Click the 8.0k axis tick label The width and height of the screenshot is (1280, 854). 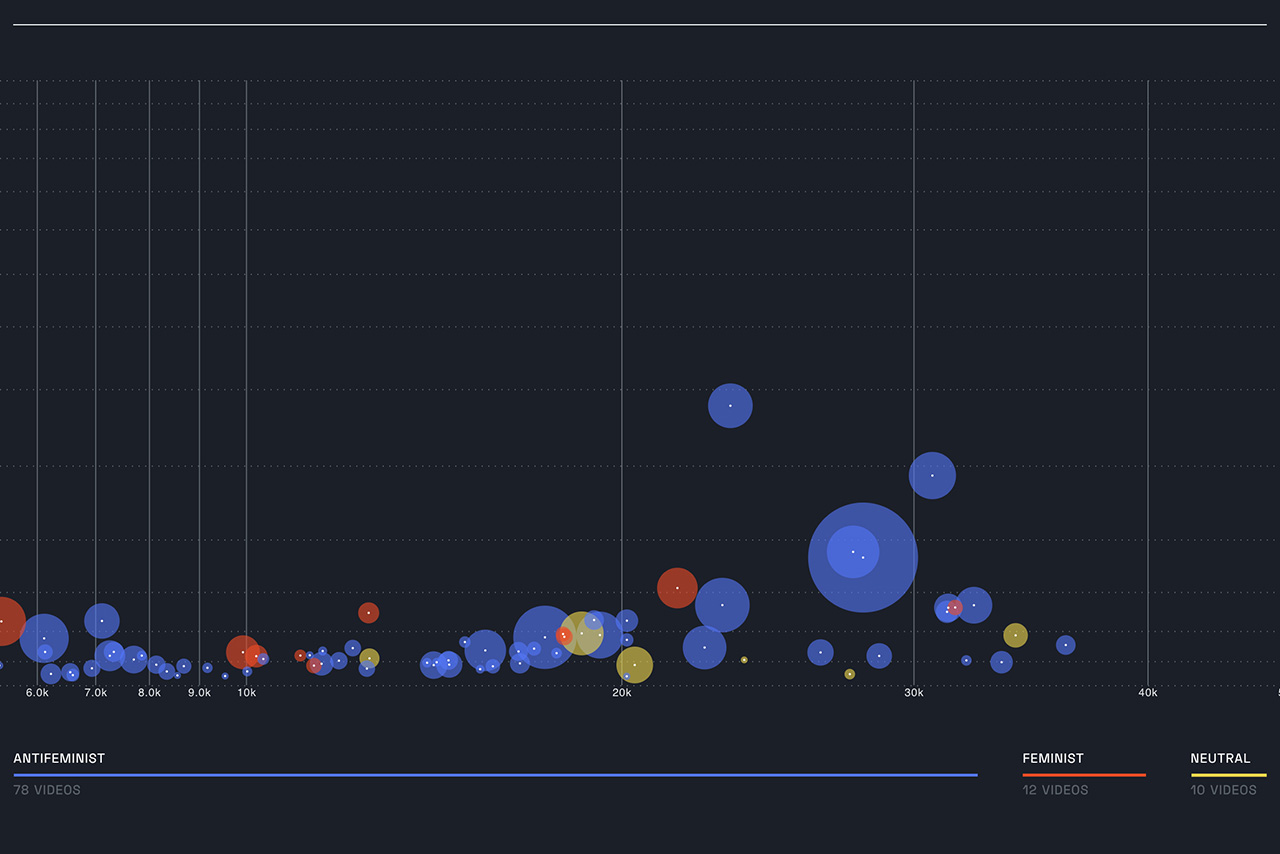(149, 693)
